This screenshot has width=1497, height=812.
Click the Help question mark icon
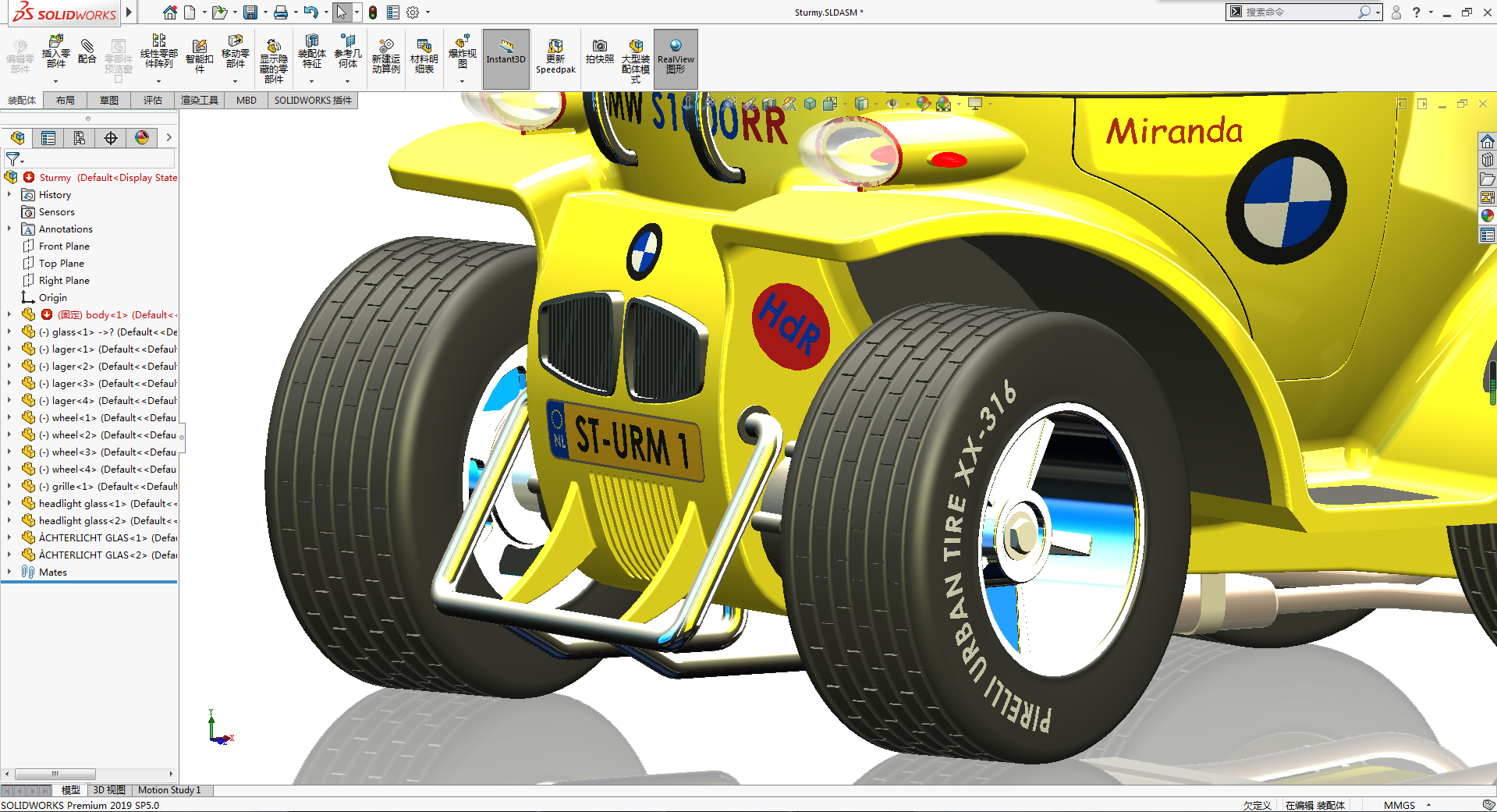pos(1417,12)
